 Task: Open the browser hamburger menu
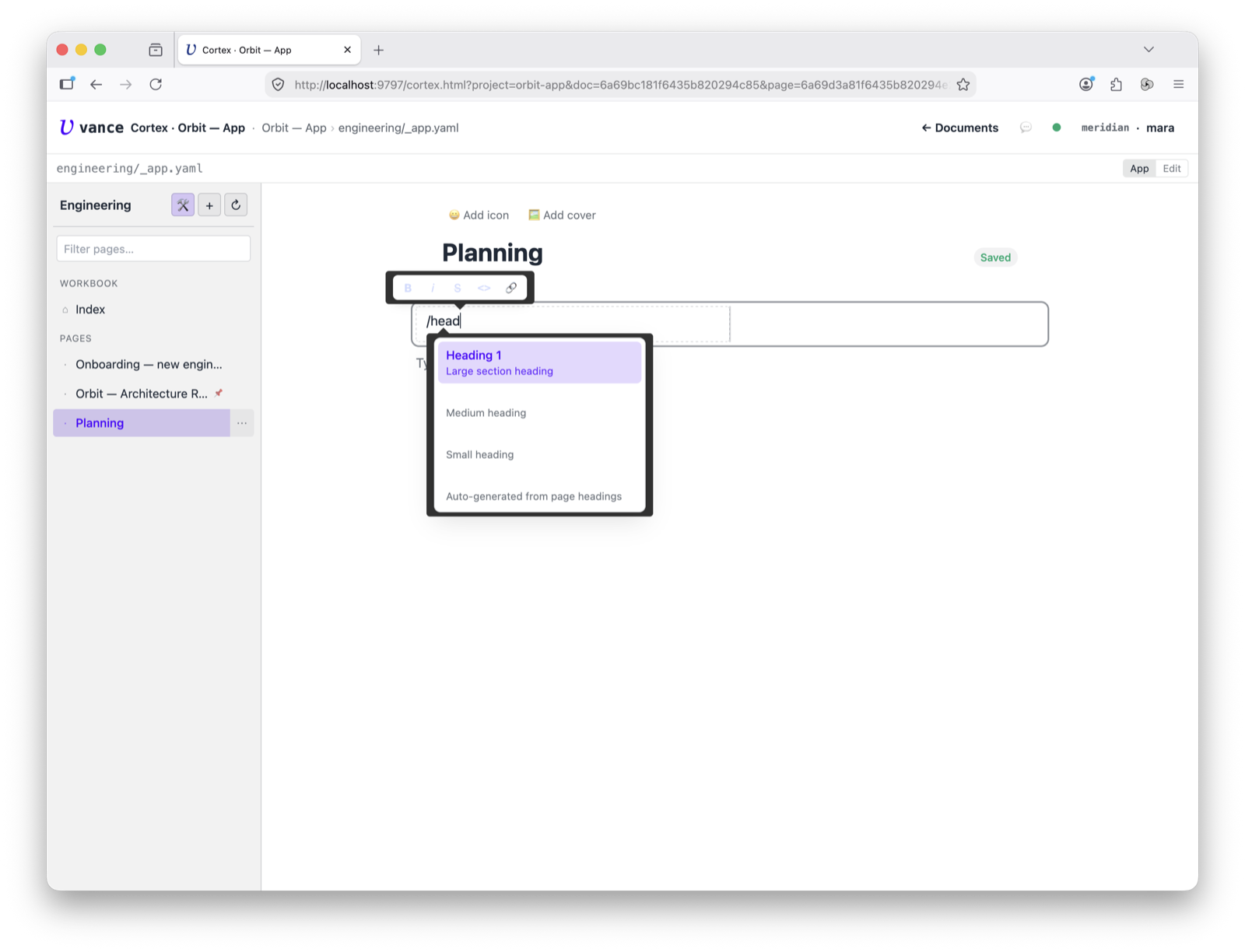(x=1179, y=84)
